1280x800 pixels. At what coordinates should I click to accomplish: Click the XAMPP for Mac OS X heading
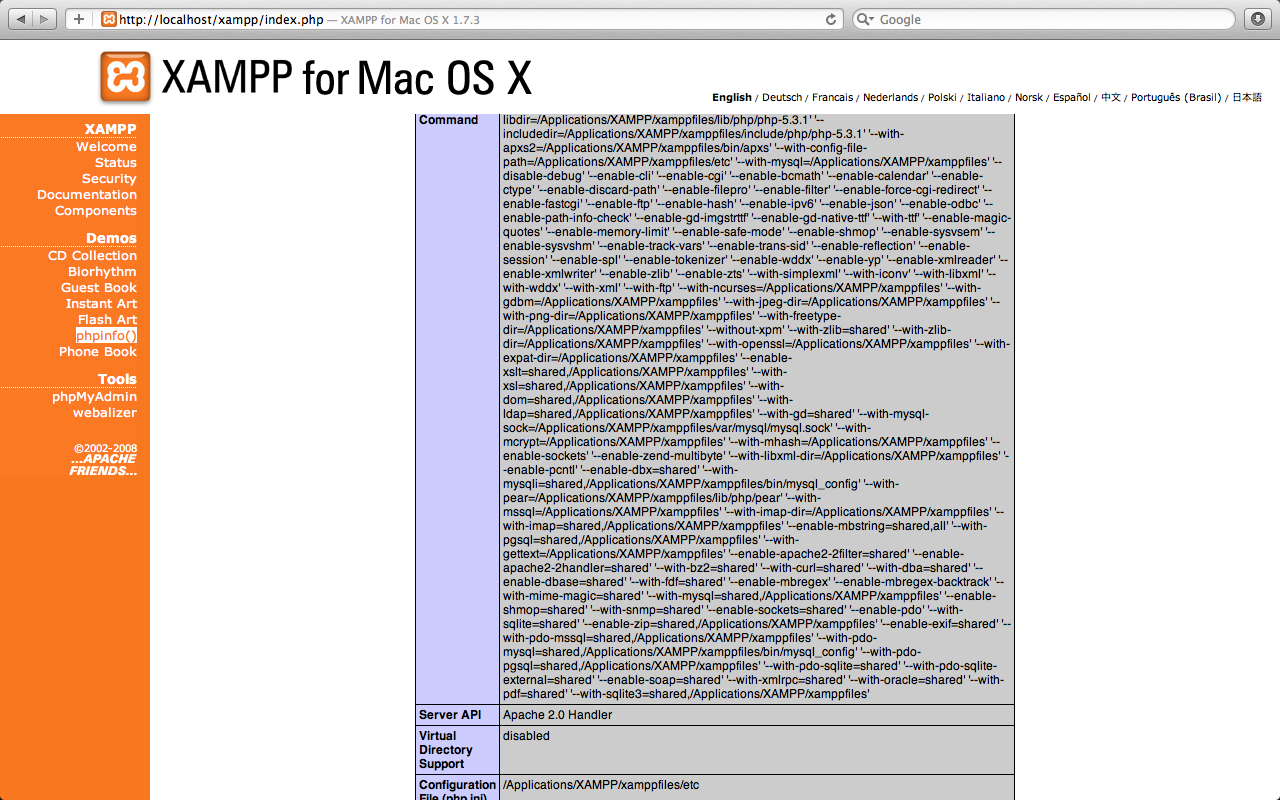(x=346, y=78)
